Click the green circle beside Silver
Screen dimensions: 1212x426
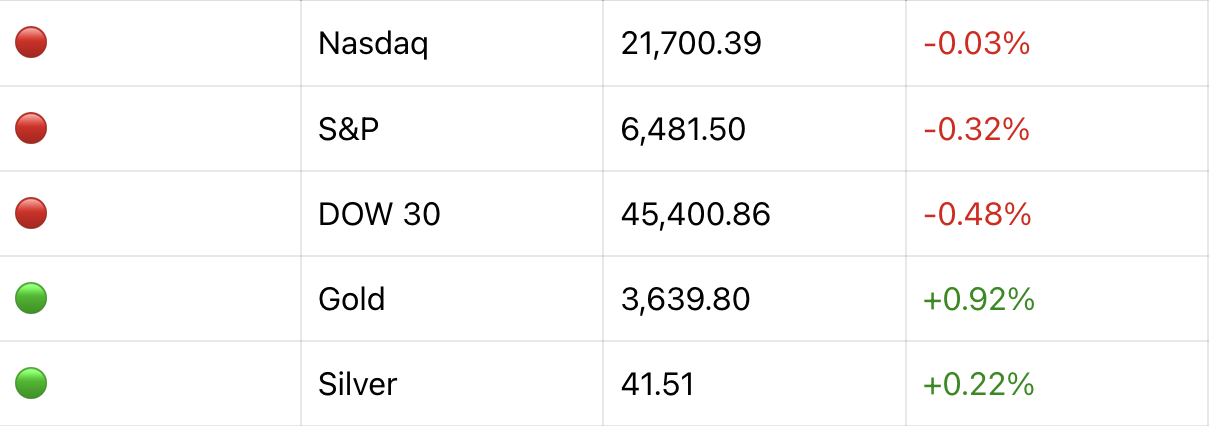[31, 383]
